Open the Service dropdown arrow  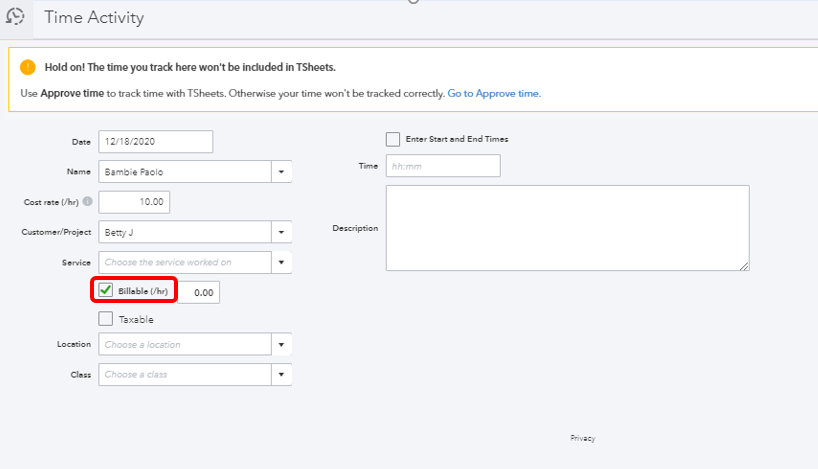pyautogui.click(x=282, y=263)
